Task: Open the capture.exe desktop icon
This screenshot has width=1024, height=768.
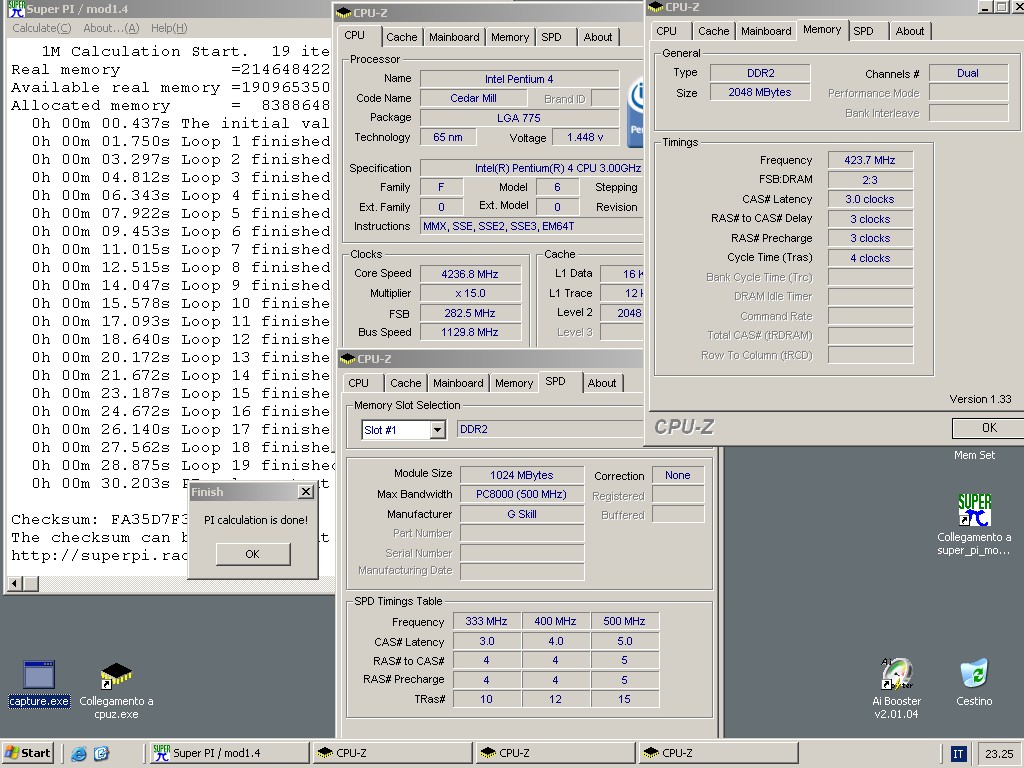Action: [x=39, y=675]
